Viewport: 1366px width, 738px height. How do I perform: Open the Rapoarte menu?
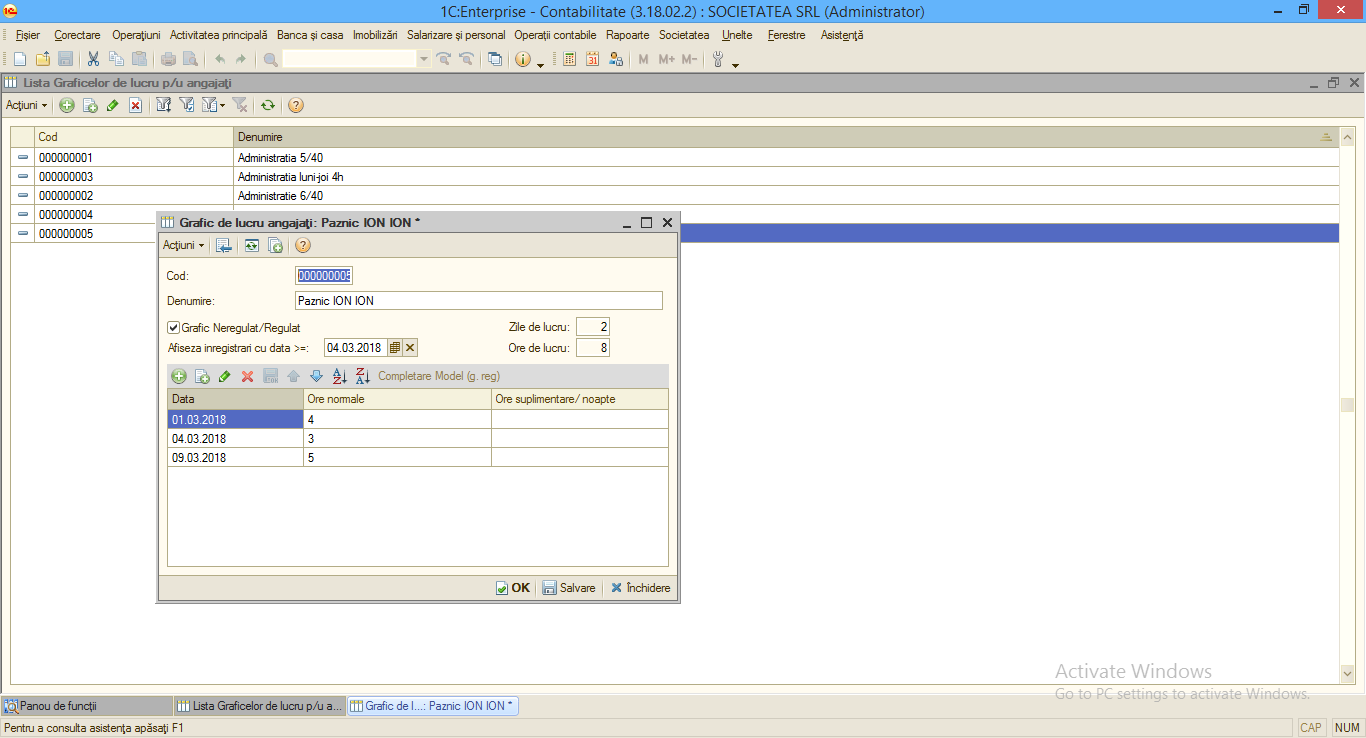[x=628, y=35]
